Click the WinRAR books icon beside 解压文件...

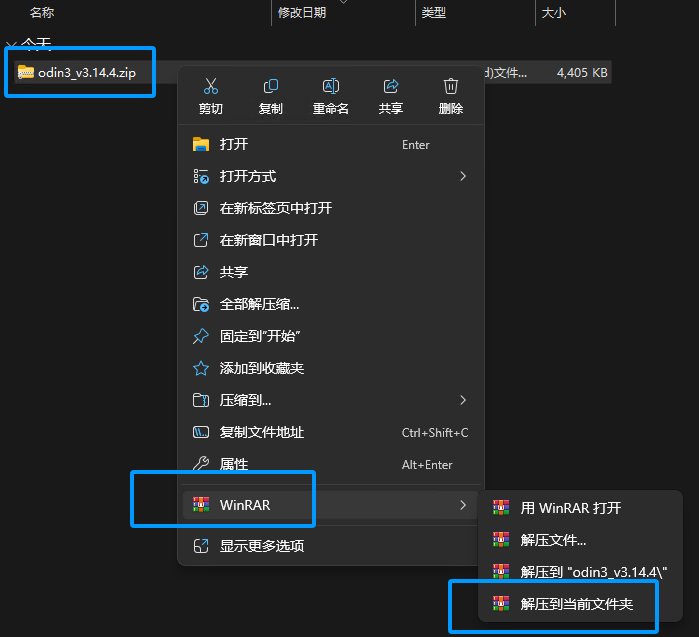tap(501, 539)
